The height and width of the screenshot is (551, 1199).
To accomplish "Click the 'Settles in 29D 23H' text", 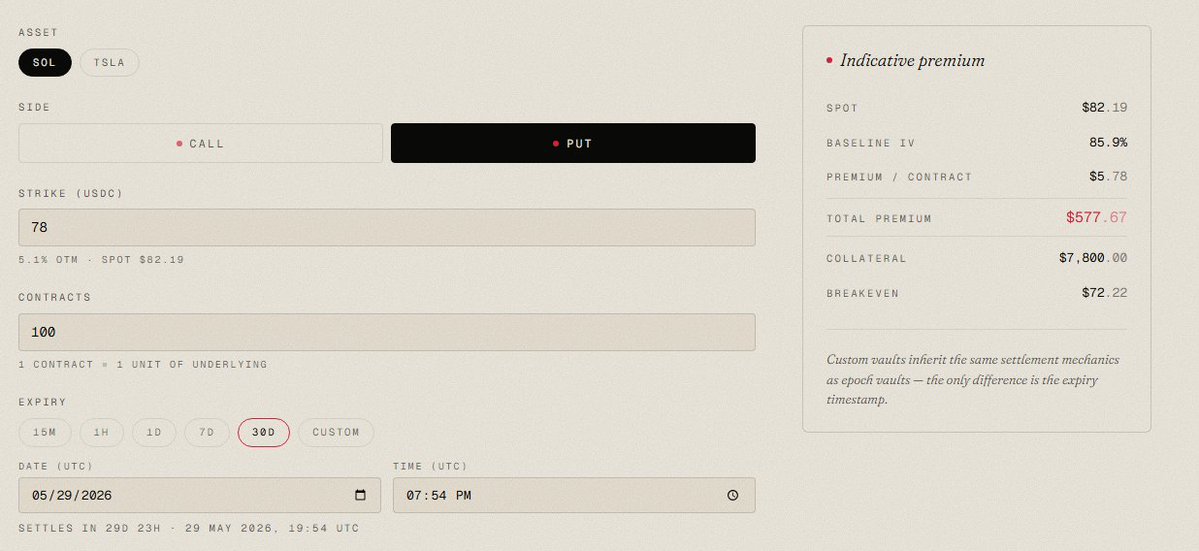I will (189, 528).
